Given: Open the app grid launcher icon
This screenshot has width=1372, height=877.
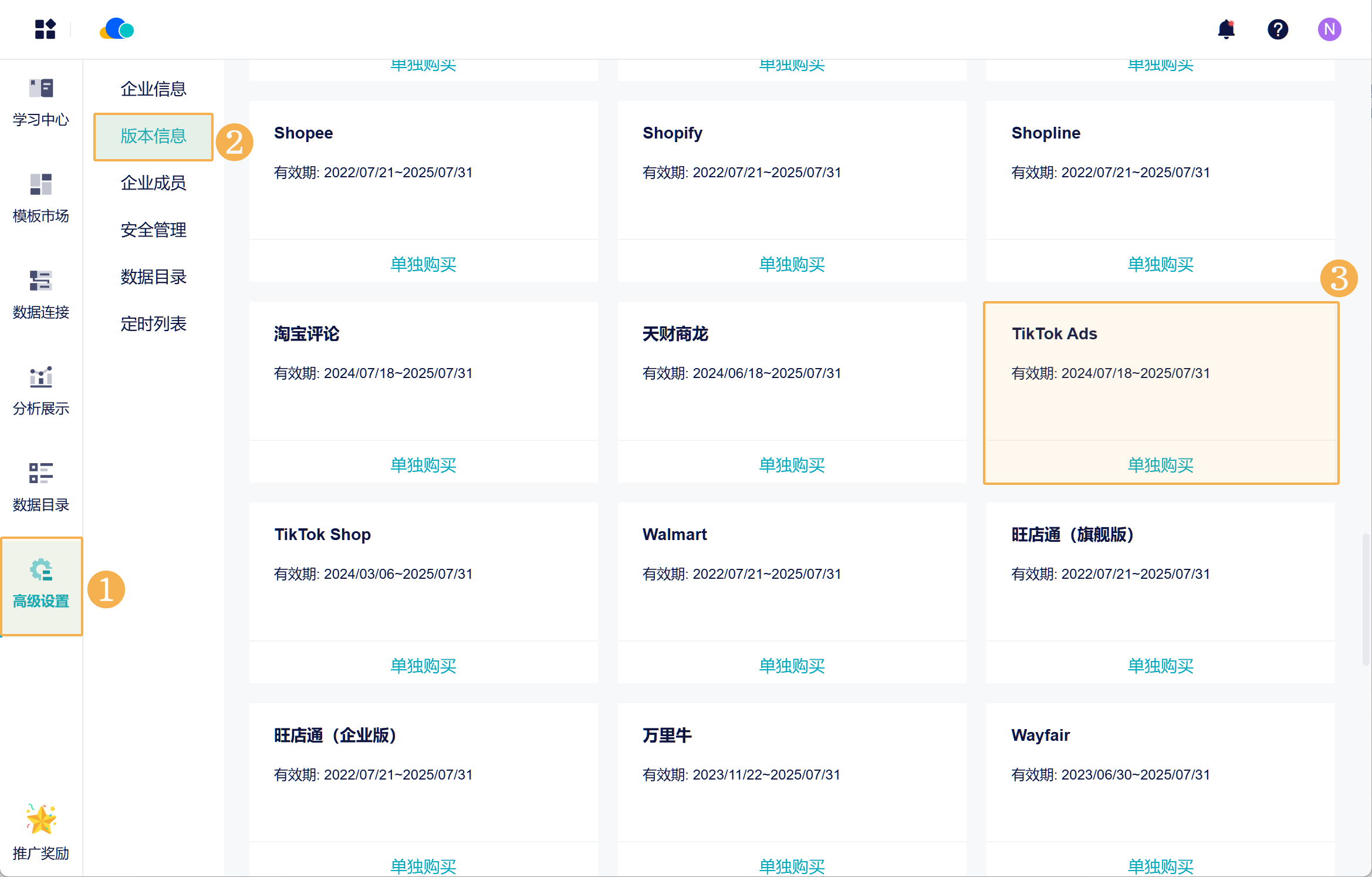Looking at the screenshot, I should point(45,29).
